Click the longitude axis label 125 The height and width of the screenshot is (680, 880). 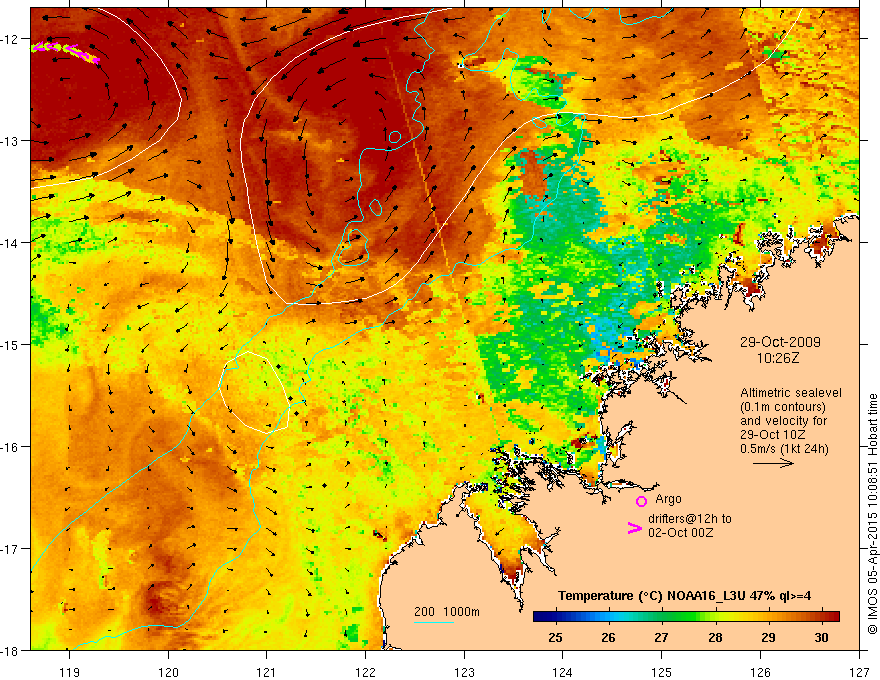pos(662,672)
